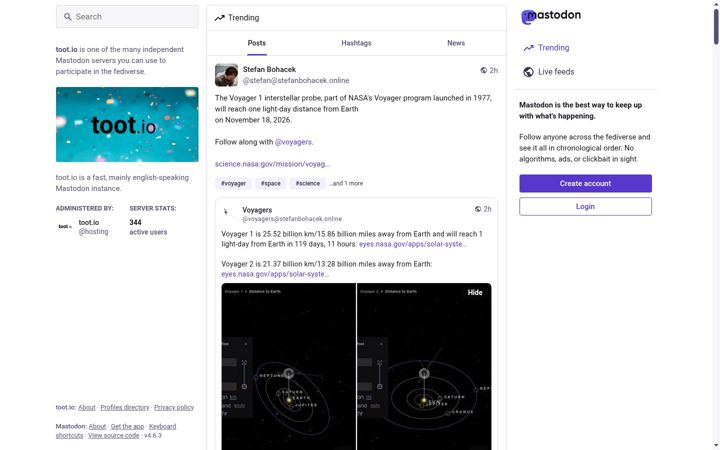Open the Privacy policy link
The height and width of the screenshot is (450, 720).
click(174, 407)
